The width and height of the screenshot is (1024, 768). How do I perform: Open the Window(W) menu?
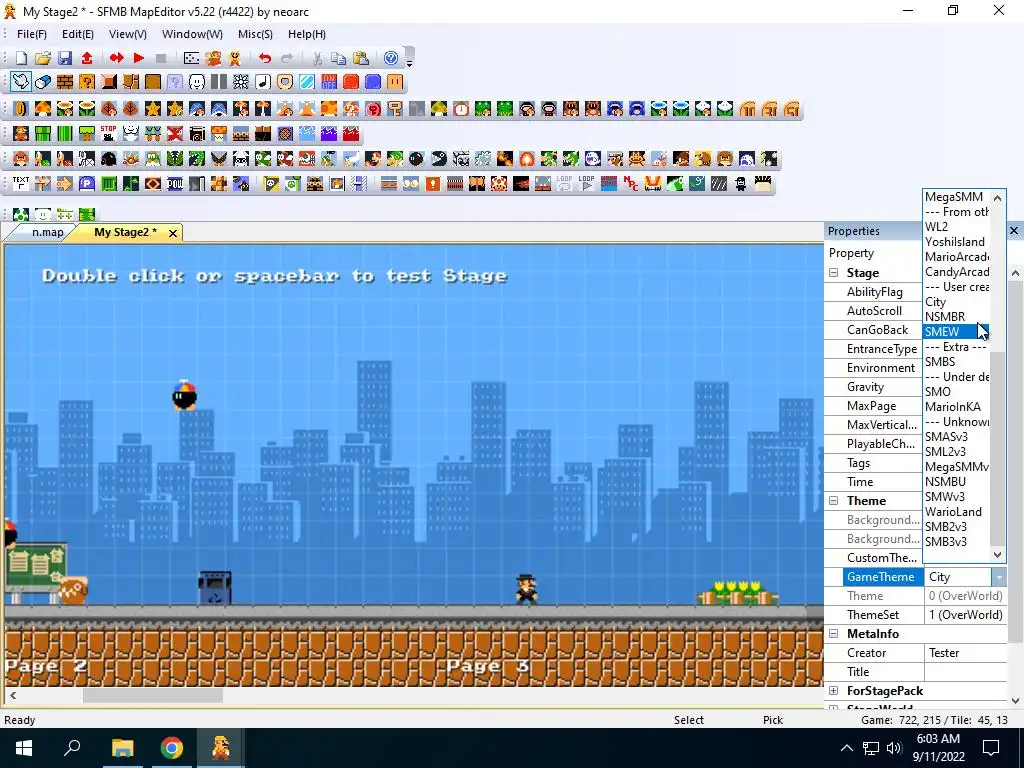coord(192,34)
